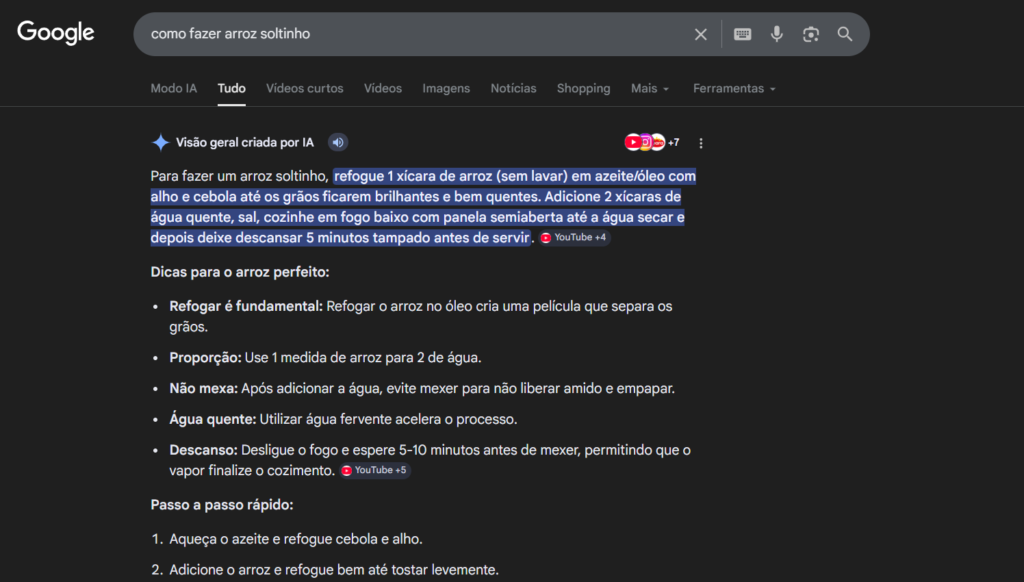The image size is (1024, 582).
Task: Click the Instagram source icon
Action: pos(645,142)
